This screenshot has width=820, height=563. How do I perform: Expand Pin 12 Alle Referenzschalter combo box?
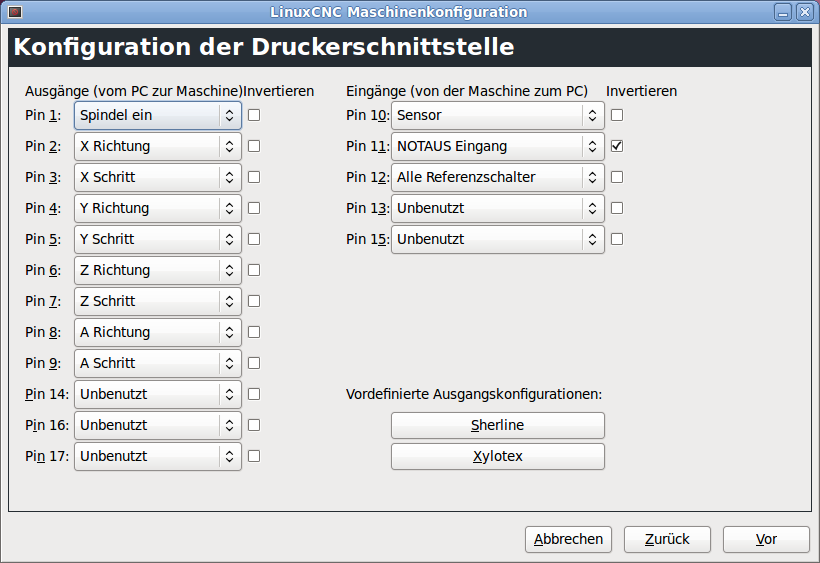498,177
